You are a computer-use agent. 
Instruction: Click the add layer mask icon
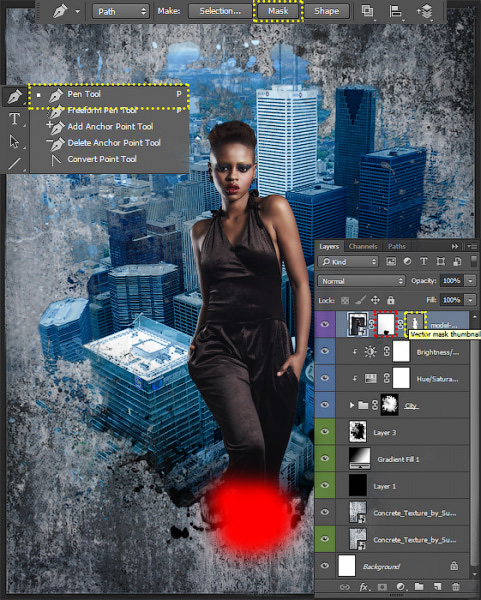(382, 587)
